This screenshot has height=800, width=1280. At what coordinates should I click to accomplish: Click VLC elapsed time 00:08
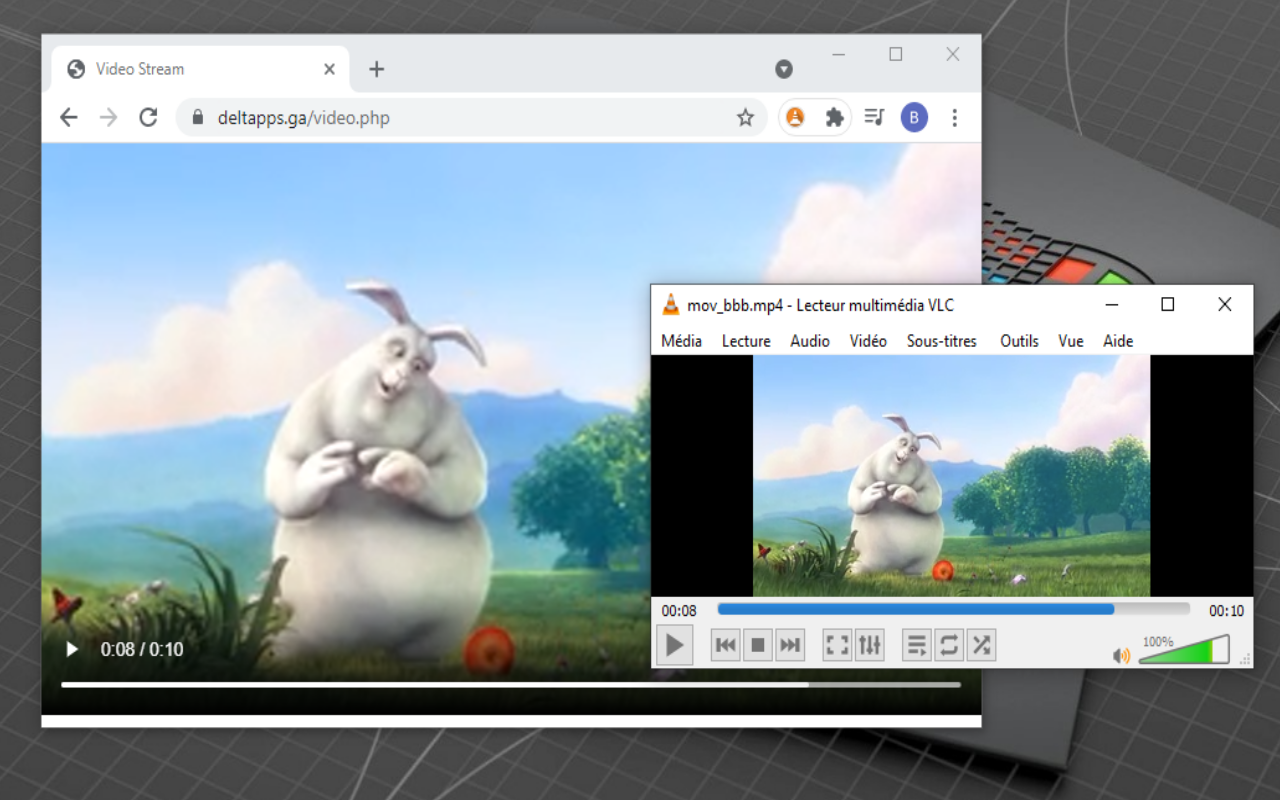pos(679,610)
